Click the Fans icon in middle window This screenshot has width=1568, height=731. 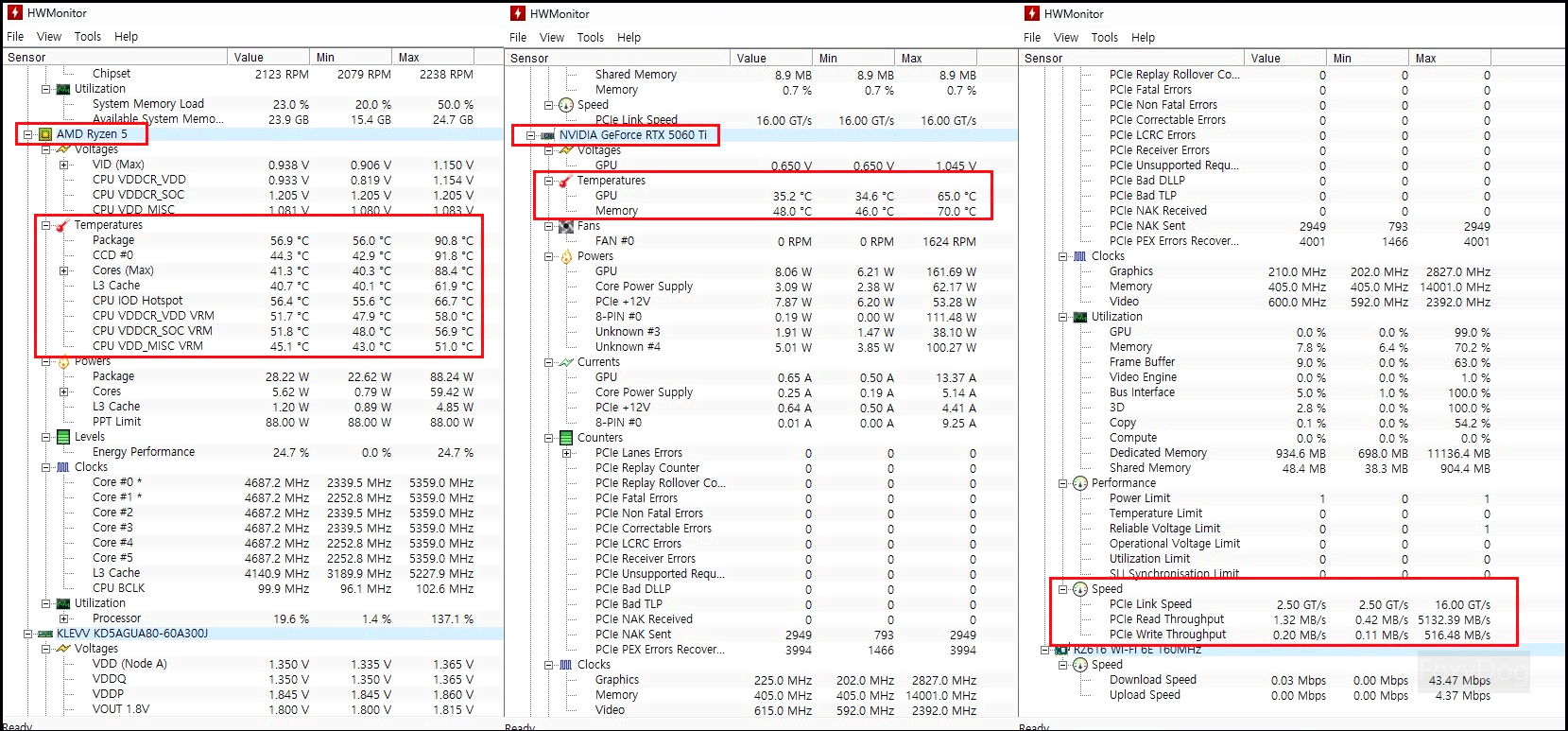click(x=565, y=226)
